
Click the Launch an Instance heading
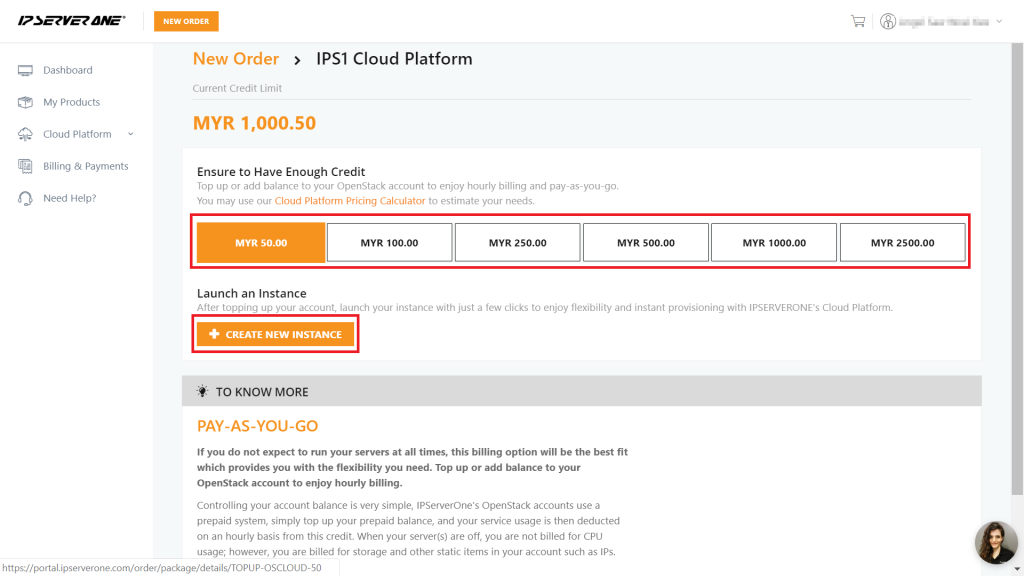pyautogui.click(x=251, y=293)
